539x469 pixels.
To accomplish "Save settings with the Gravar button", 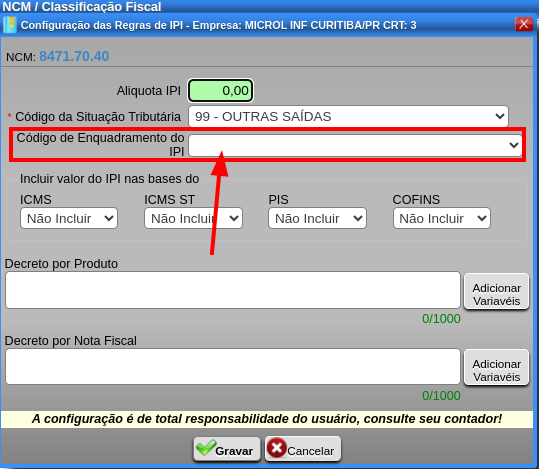I will (x=227, y=448).
